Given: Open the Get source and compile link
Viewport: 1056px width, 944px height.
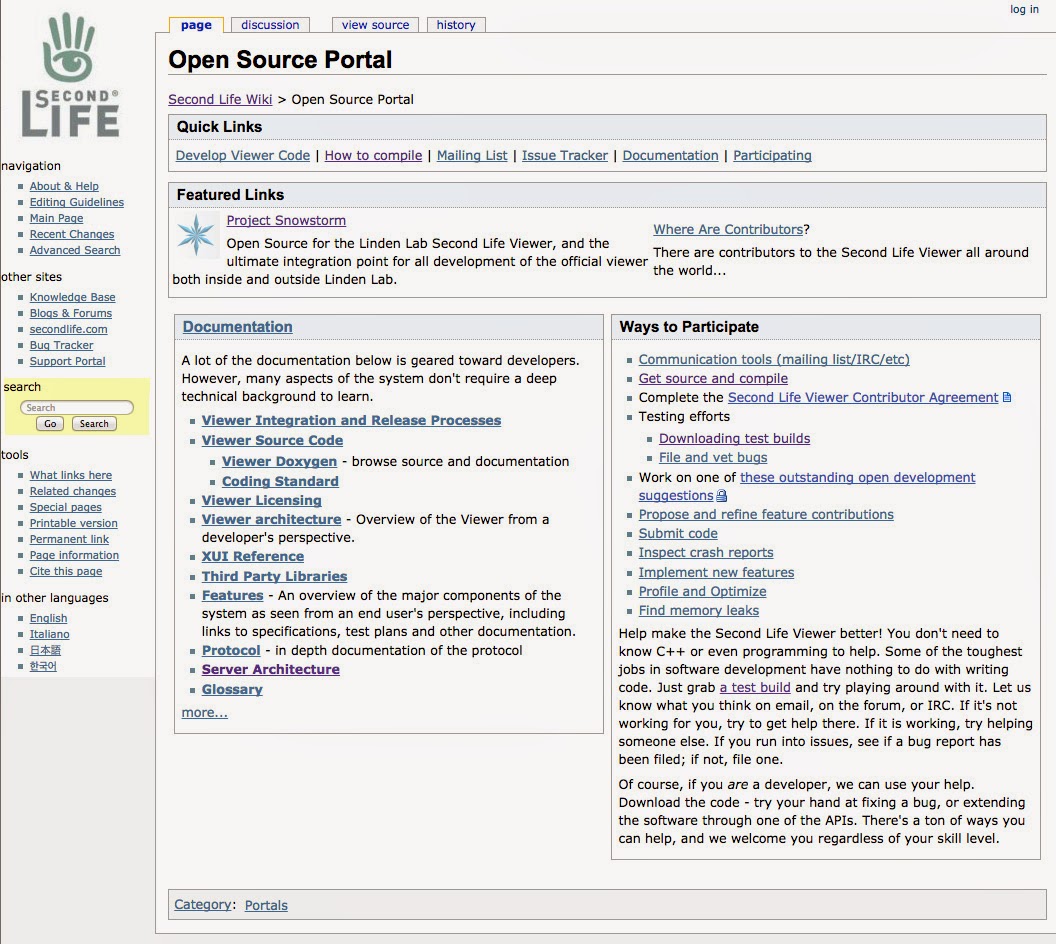Looking at the screenshot, I should (x=713, y=379).
